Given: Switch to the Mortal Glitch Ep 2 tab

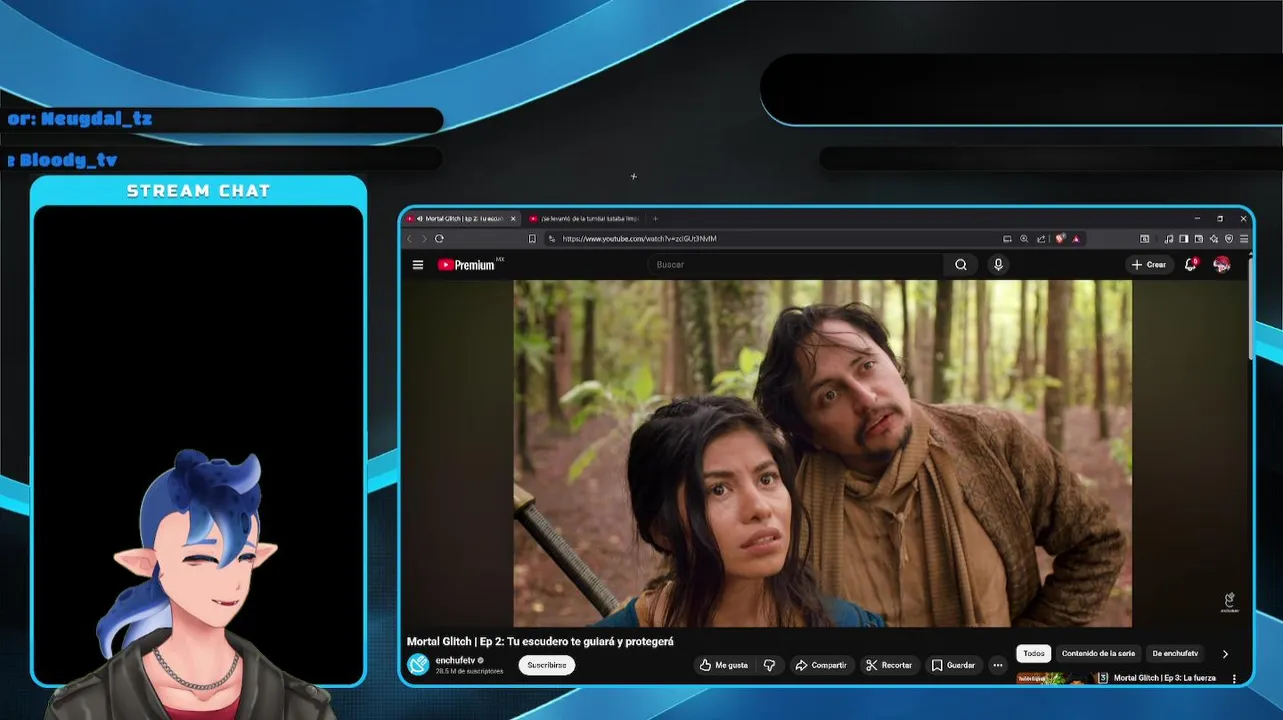Looking at the screenshot, I should 462,218.
